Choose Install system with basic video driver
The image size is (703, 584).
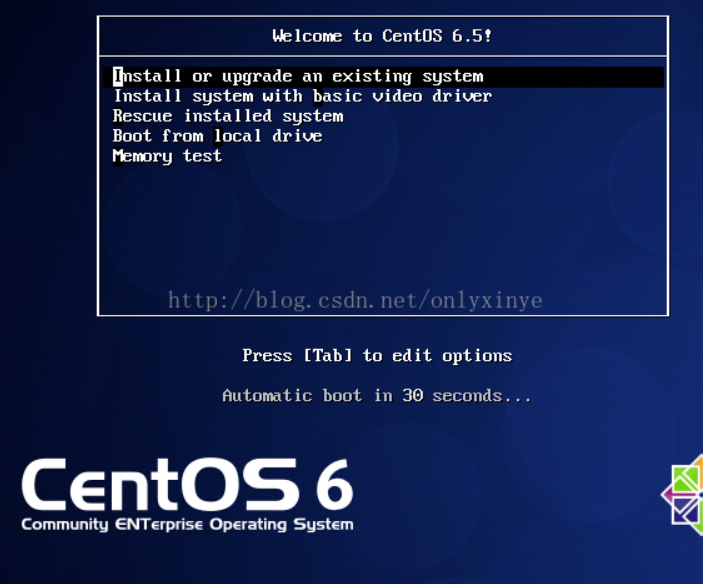click(x=302, y=96)
